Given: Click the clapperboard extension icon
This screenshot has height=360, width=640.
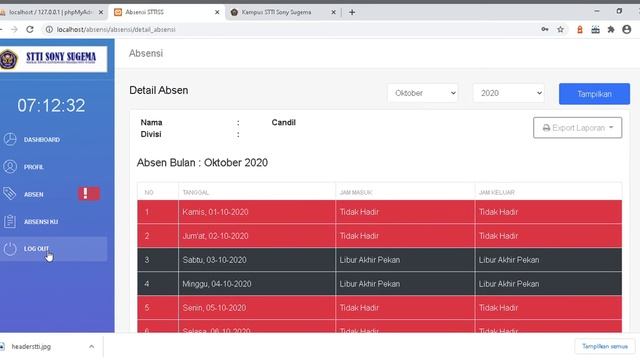Looking at the screenshot, I should click(x=596, y=29).
